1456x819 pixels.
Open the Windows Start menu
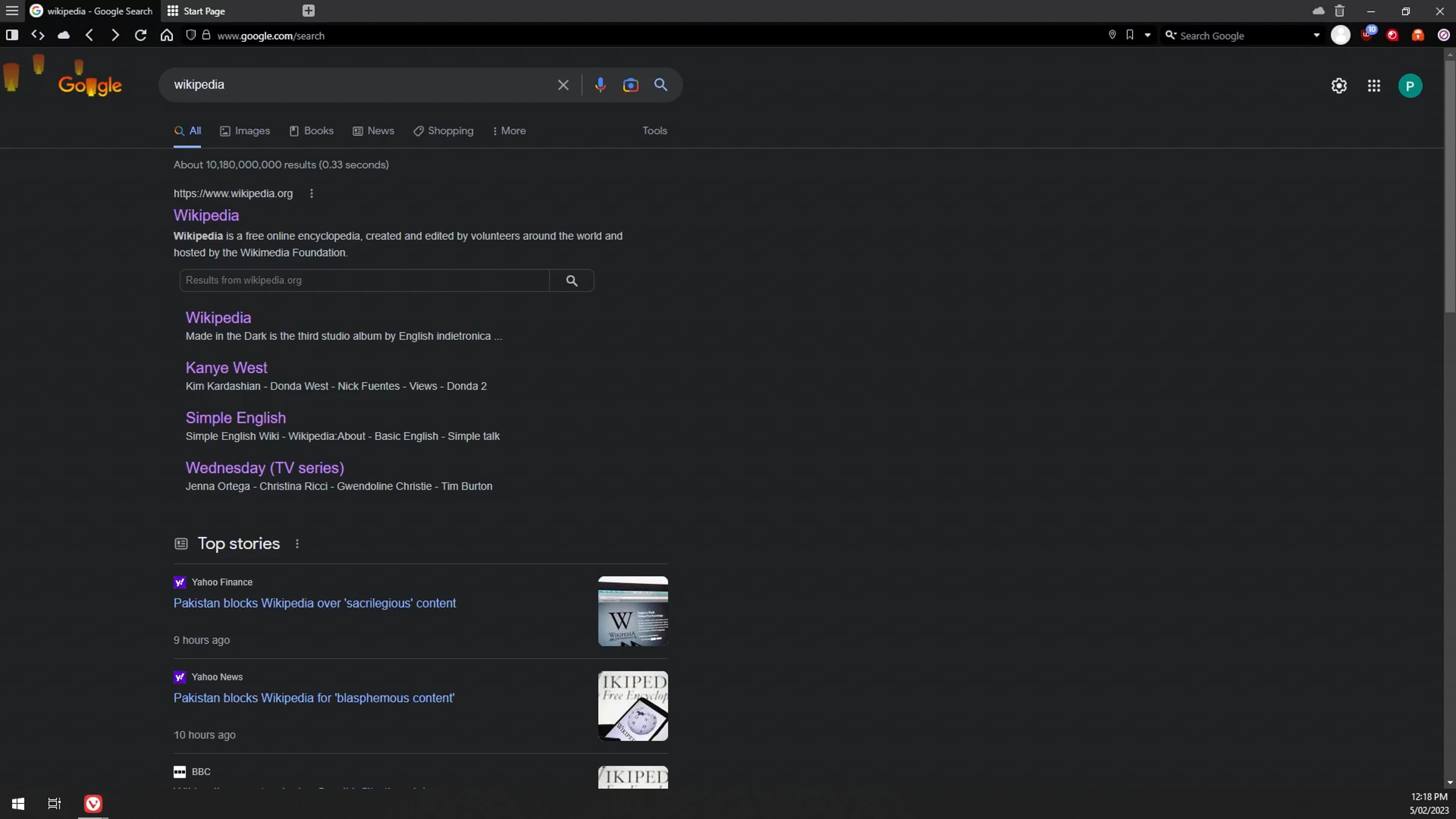pyautogui.click(x=18, y=804)
